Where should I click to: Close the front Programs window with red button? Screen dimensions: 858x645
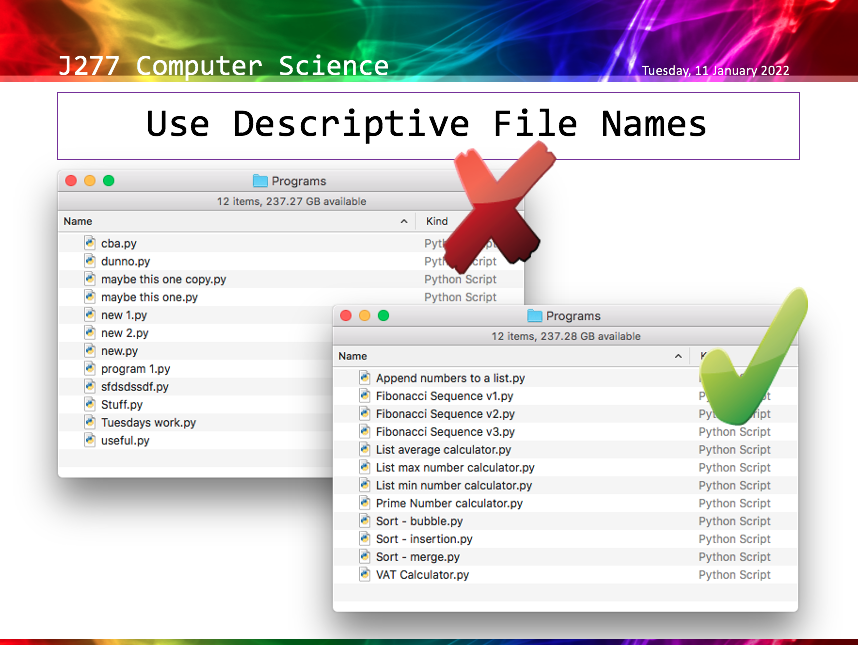[x=346, y=316]
